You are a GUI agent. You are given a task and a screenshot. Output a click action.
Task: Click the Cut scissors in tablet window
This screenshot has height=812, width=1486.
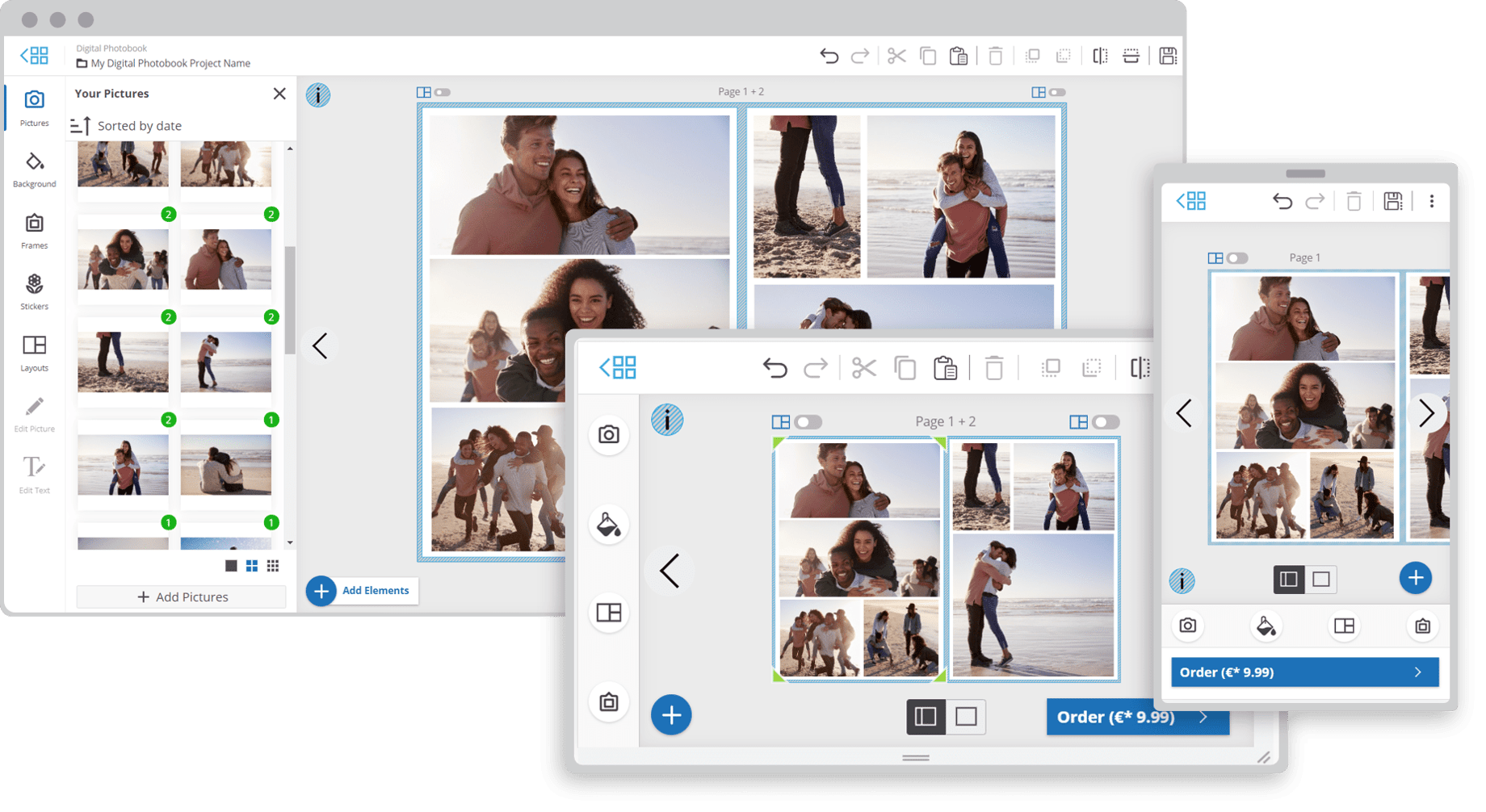(863, 368)
